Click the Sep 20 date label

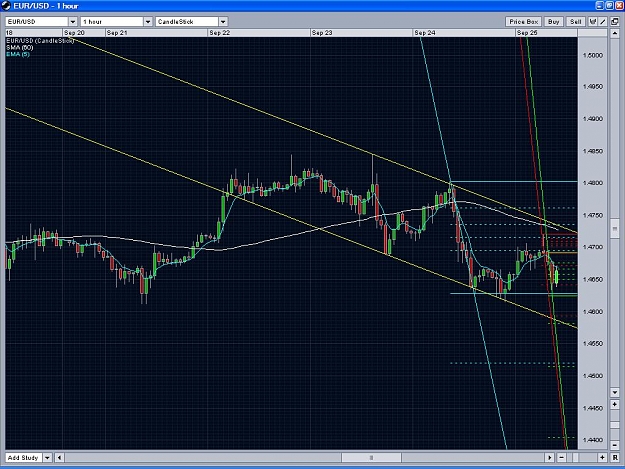pyautogui.click(x=74, y=33)
